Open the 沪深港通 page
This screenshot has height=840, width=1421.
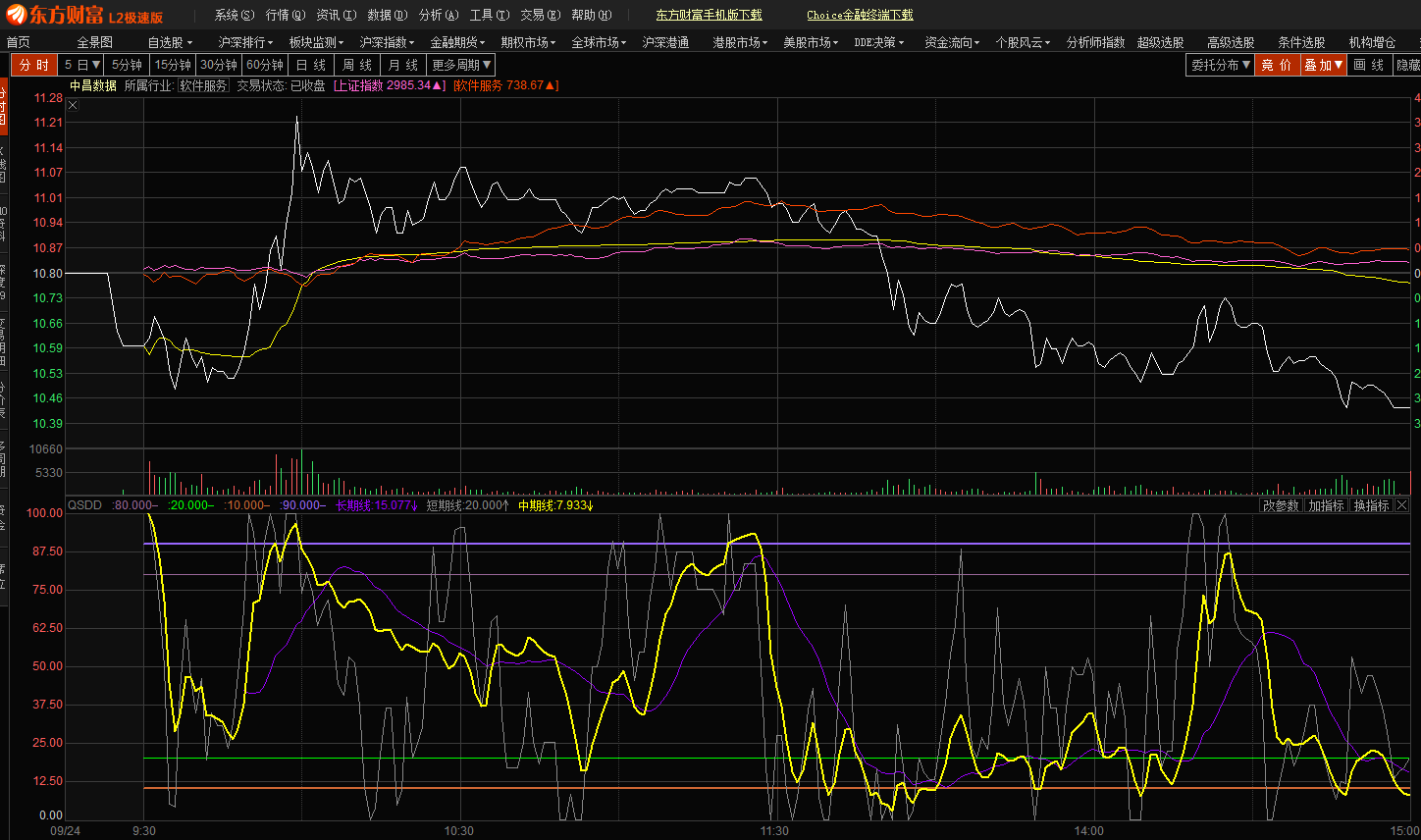point(665,42)
